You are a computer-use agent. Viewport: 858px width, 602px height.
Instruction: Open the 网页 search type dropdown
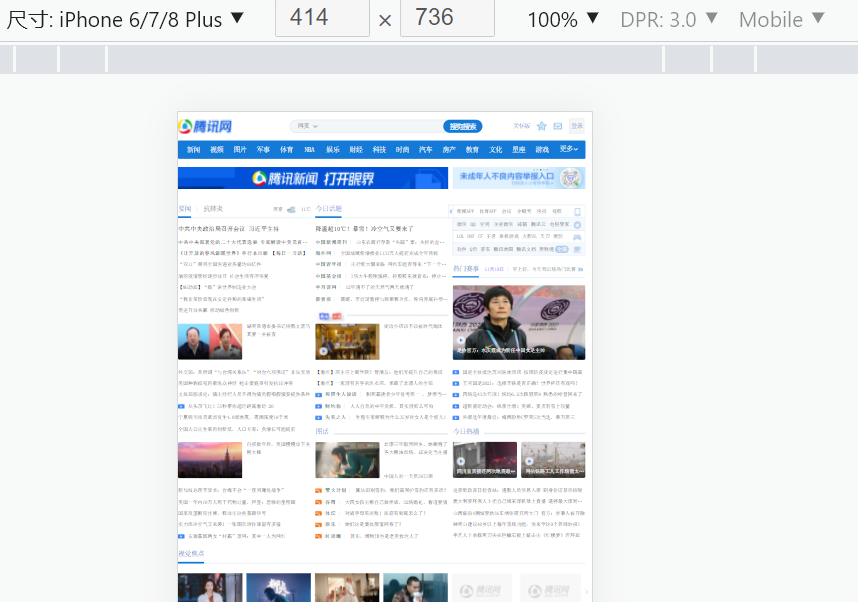tap(307, 126)
